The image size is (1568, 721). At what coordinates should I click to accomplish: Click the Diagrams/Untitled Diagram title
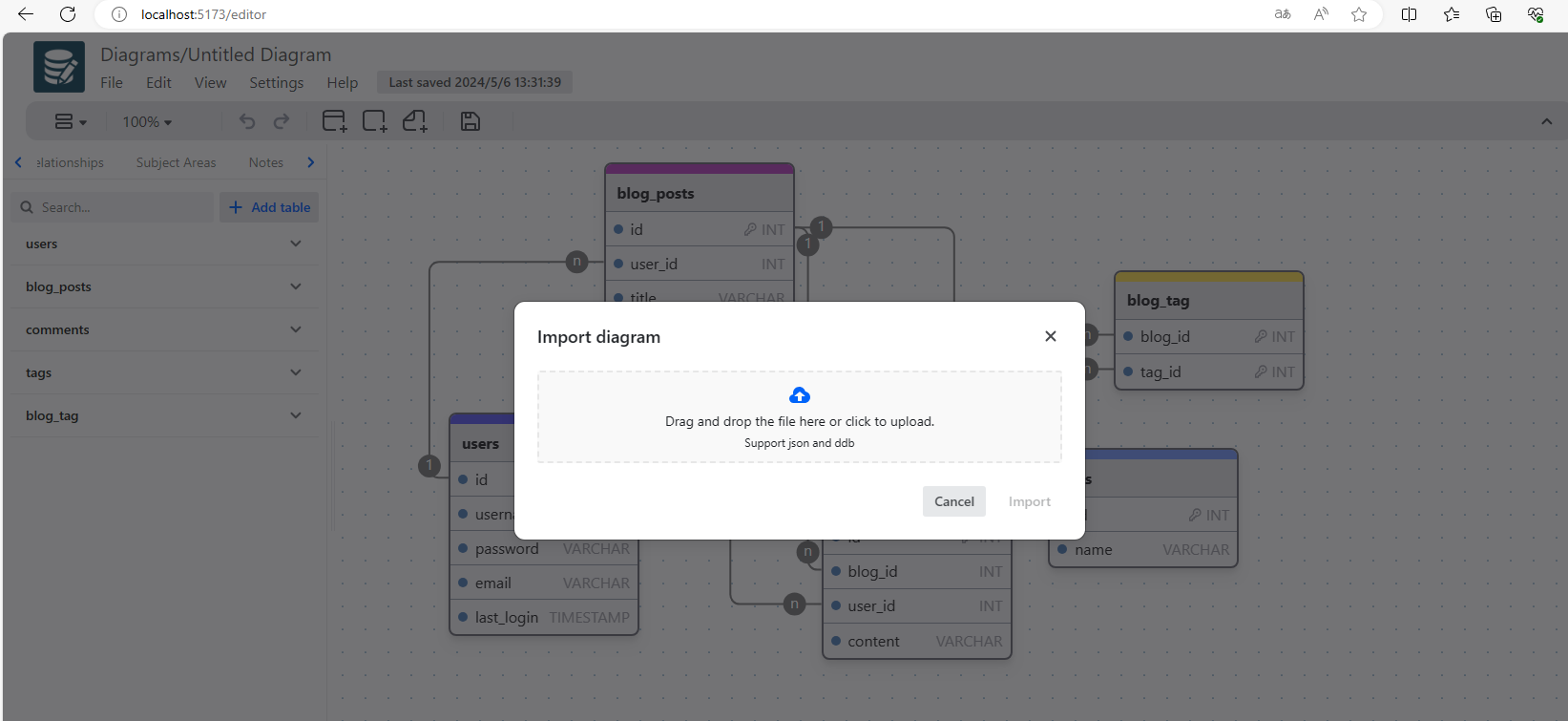216,54
